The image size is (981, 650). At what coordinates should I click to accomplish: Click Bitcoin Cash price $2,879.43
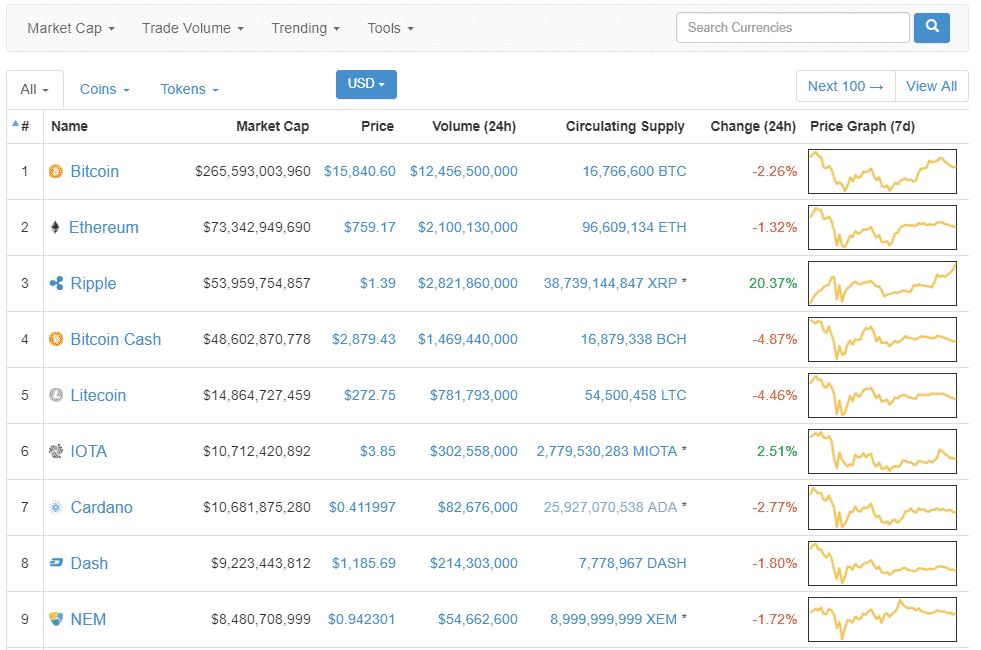[363, 339]
